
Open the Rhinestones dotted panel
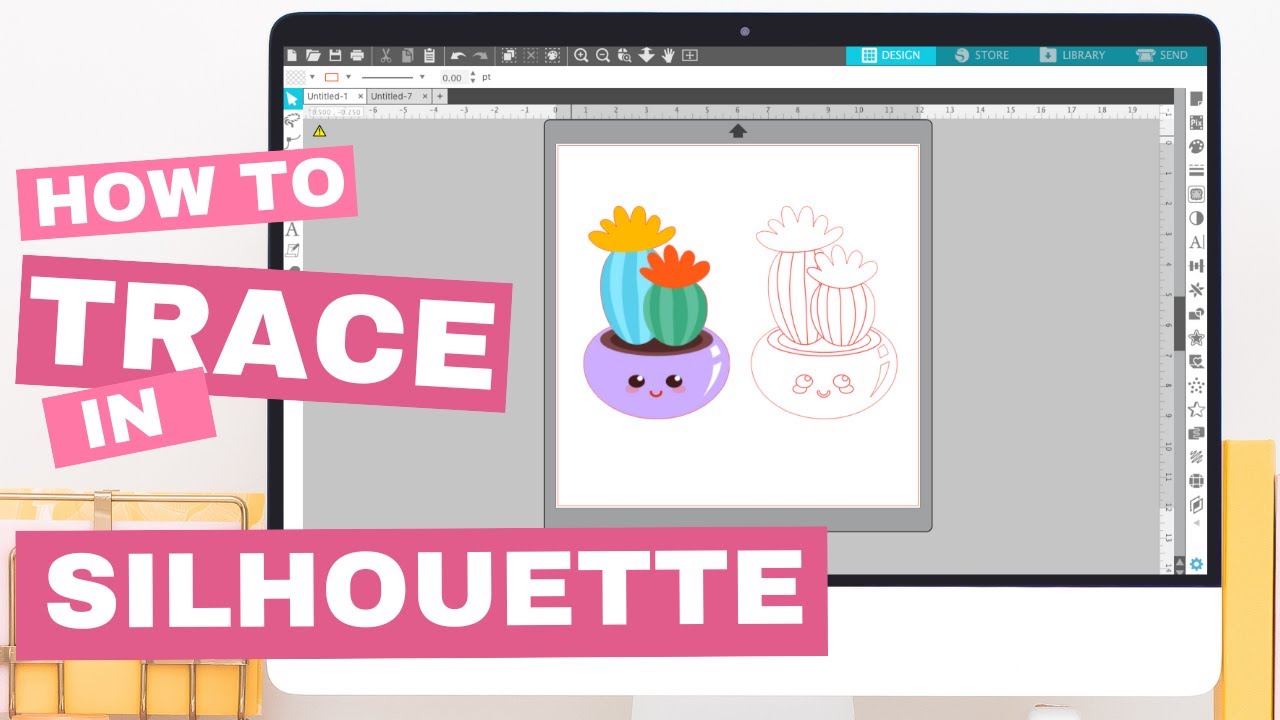click(1196, 386)
